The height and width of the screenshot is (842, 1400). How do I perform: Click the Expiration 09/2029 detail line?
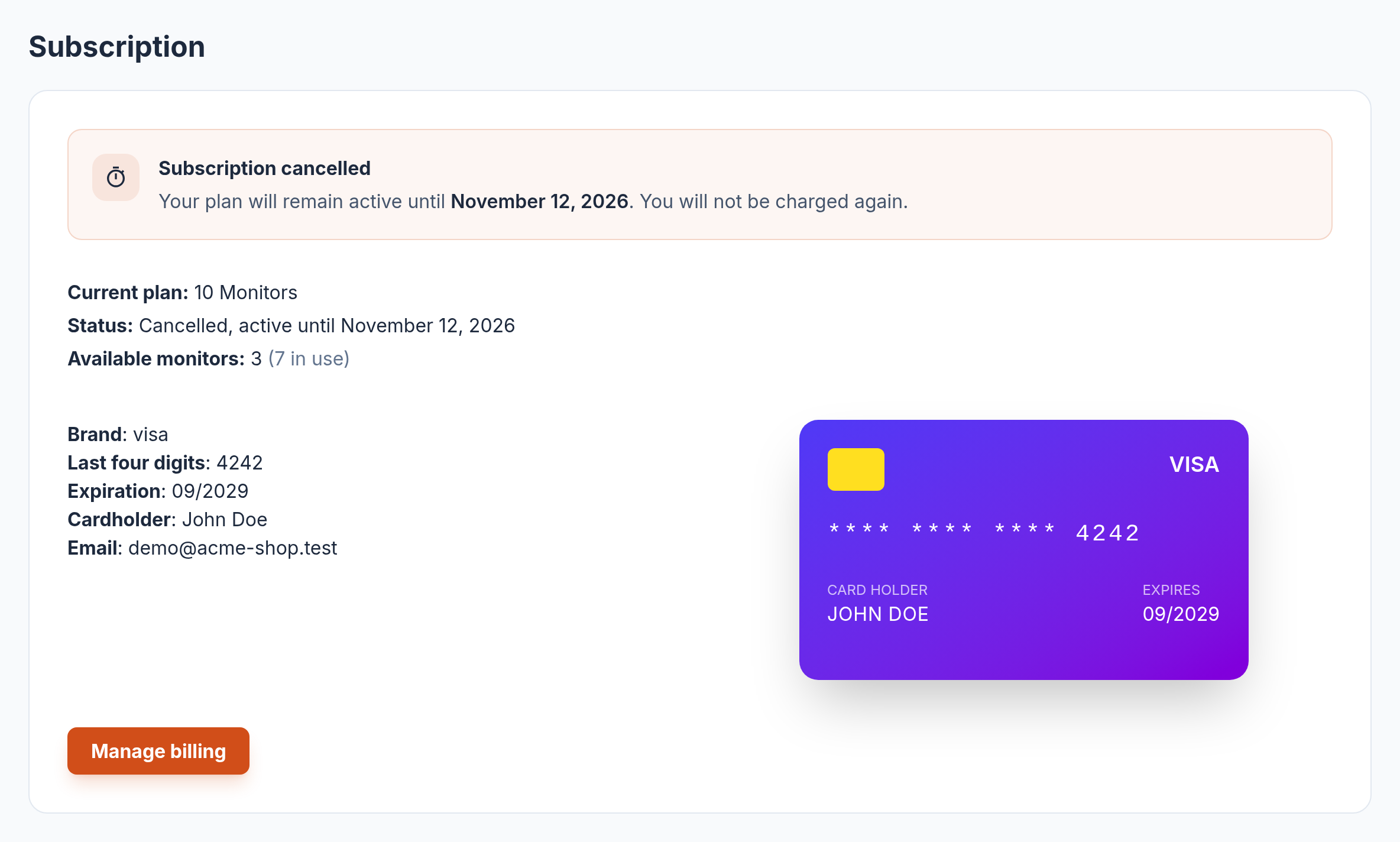coord(158,491)
